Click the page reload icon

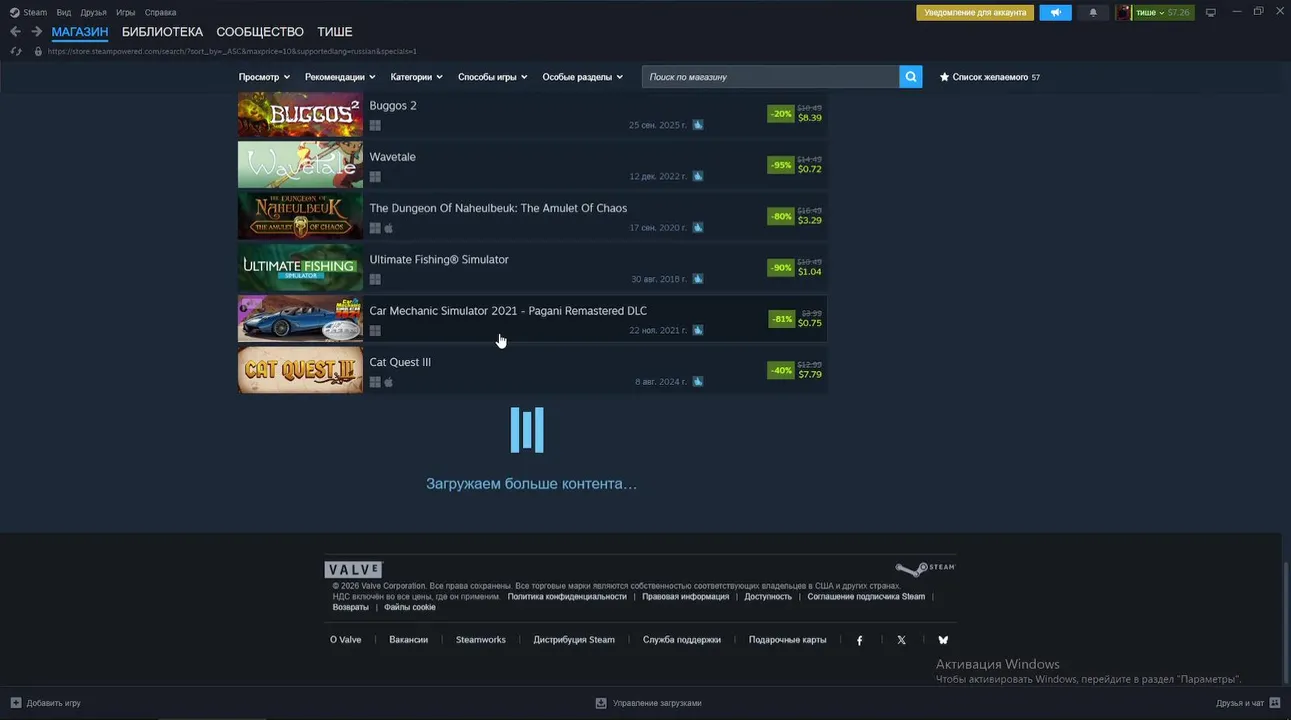15,51
